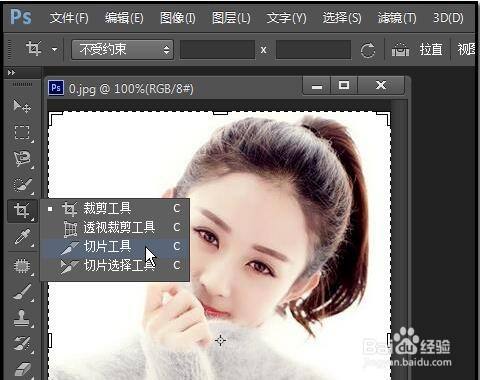The height and width of the screenshot is (380, 480).
Task: Open the 滤镜(T) menu
Action: coord(397,18)
